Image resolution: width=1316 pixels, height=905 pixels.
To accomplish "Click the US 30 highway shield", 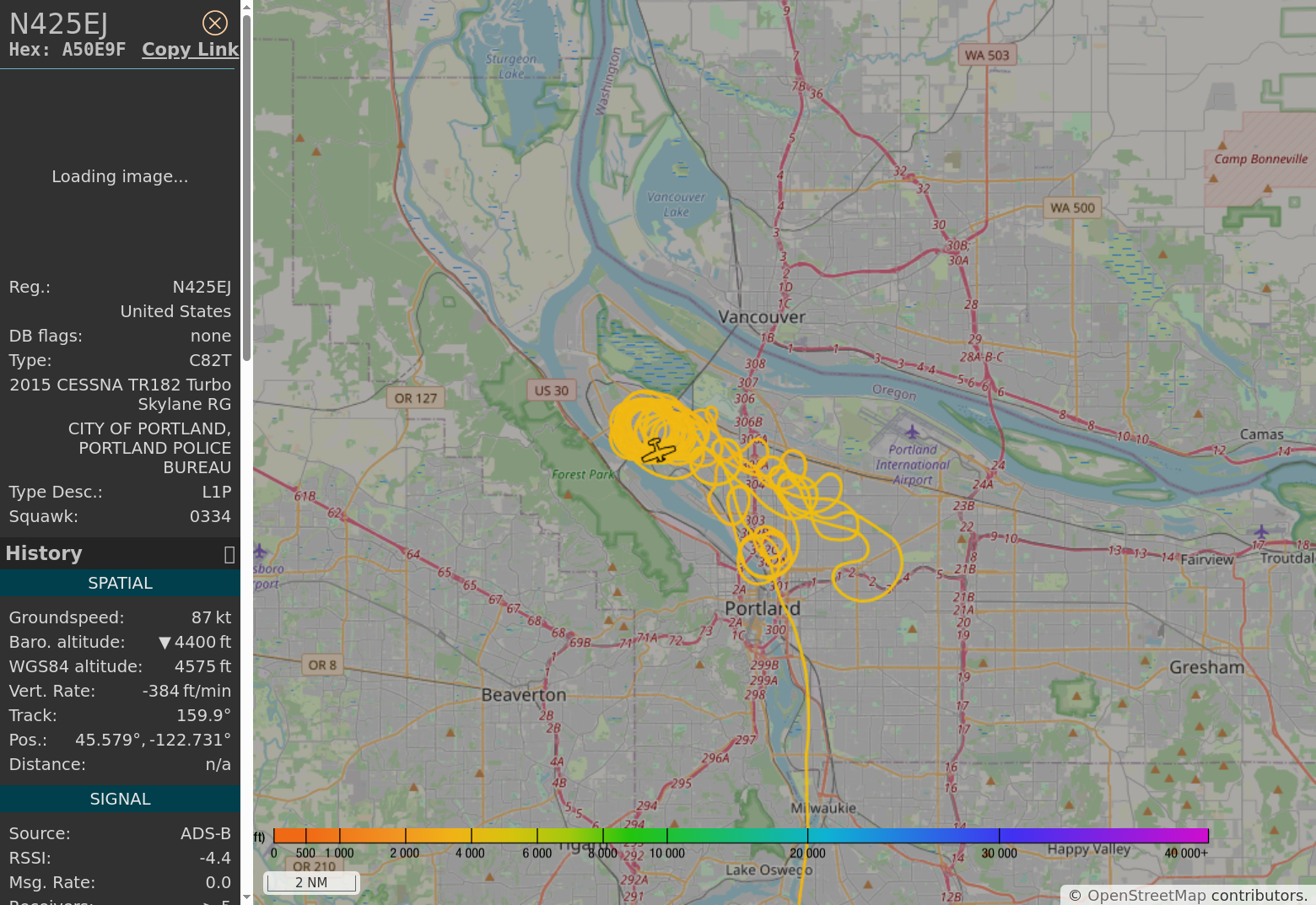I will (x=552, y=391).
